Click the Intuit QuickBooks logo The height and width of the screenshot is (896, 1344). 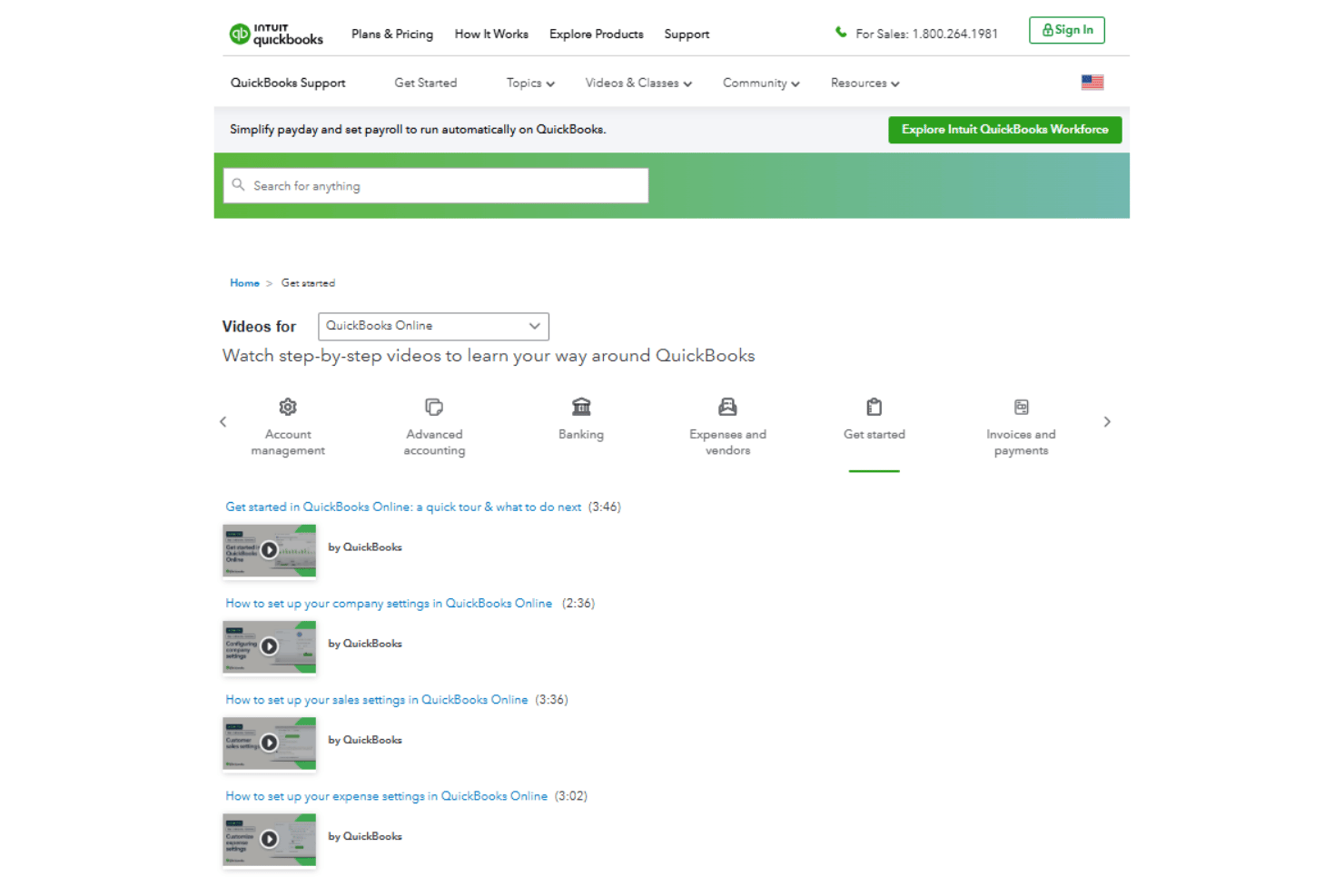click(276, 34)
